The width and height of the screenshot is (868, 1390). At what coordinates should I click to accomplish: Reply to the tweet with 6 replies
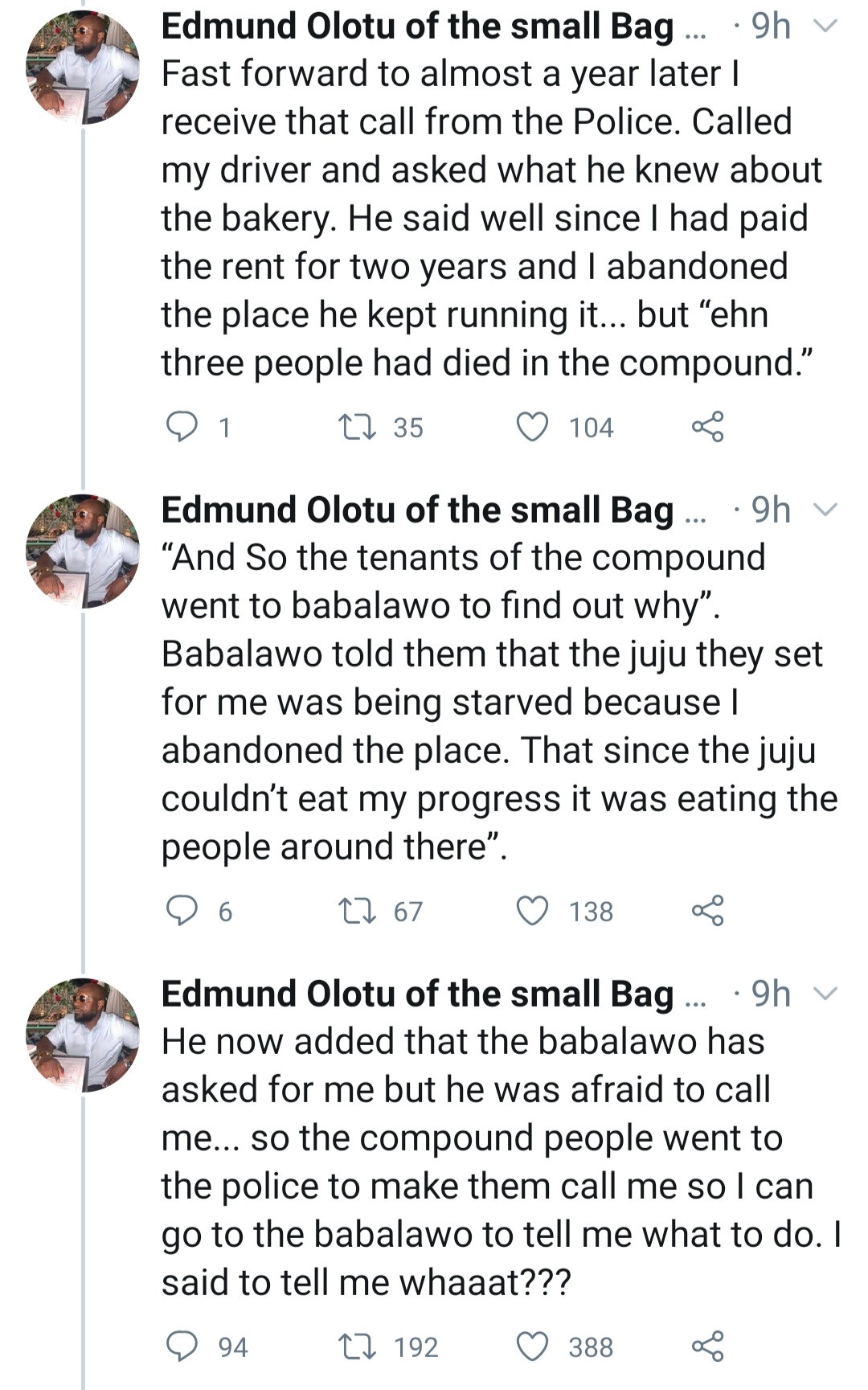[x=182, y=911]
